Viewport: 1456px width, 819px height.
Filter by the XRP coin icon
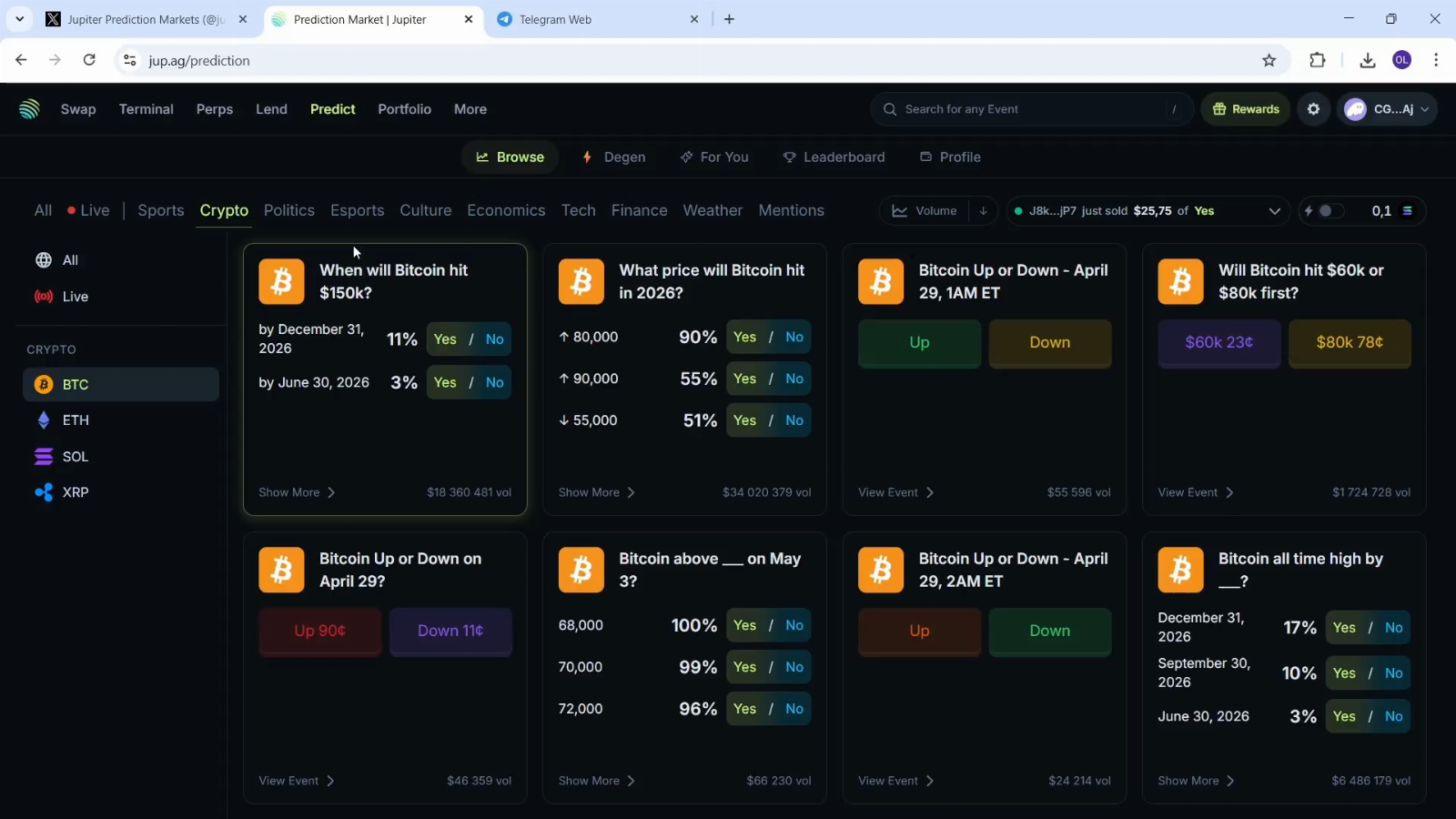click(x=43, y=492)
